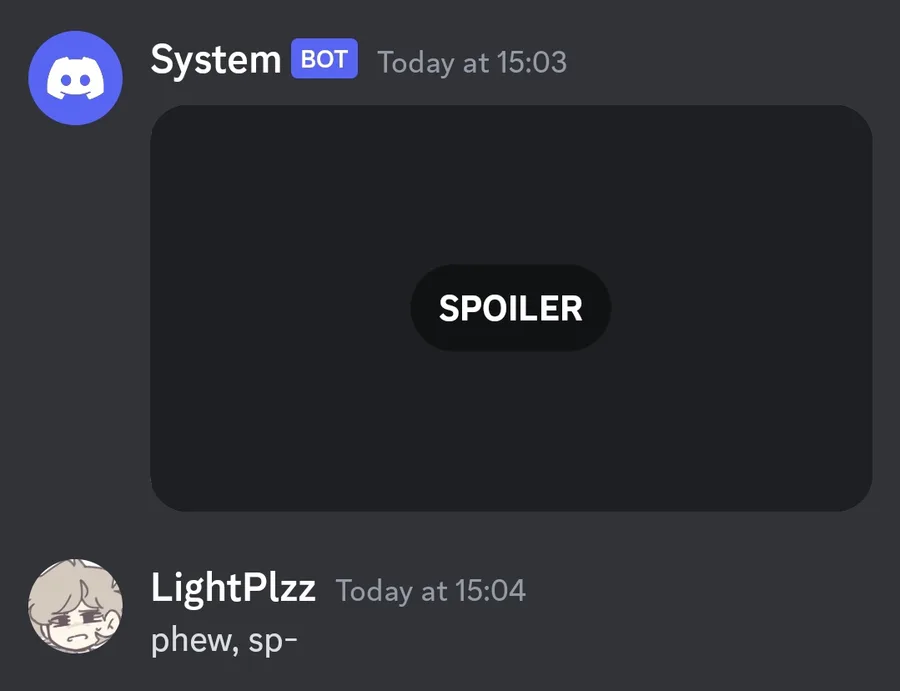The width and height of the screenshot is (900, 691).
Task: Click the "BOT" label next to System
Action: pyautogui.click(x=324, y=59)
